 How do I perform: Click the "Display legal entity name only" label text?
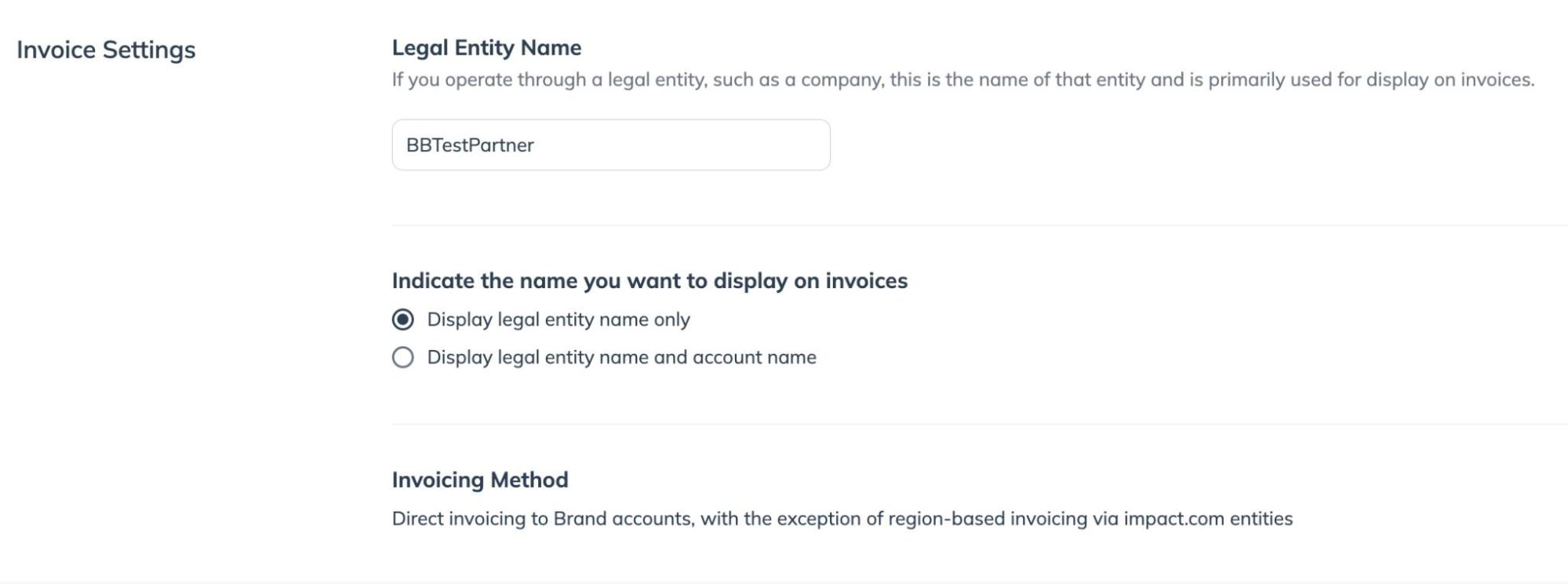click(x=558, y=319)
